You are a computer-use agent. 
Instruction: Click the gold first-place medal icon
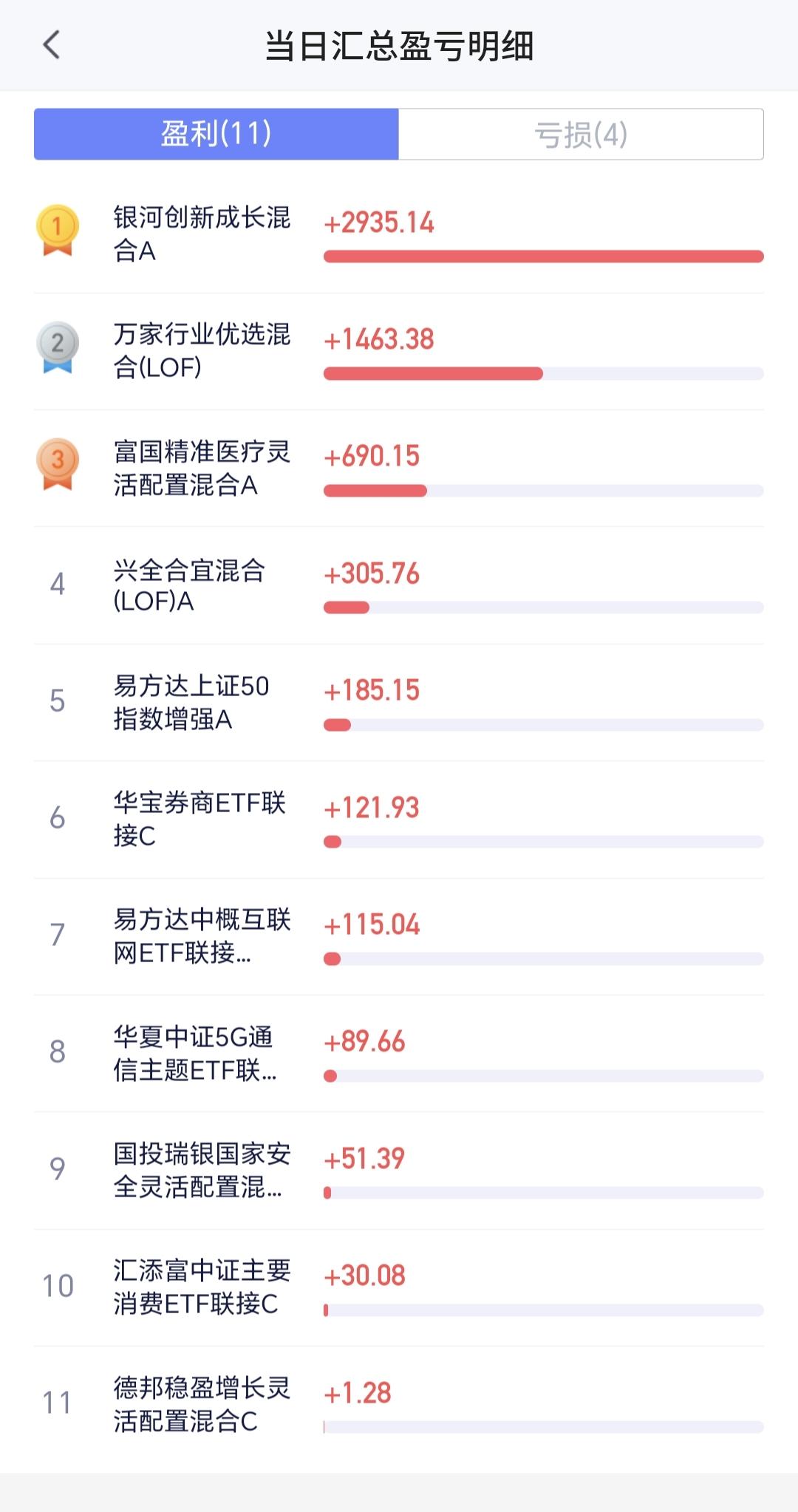coord(58,231)
